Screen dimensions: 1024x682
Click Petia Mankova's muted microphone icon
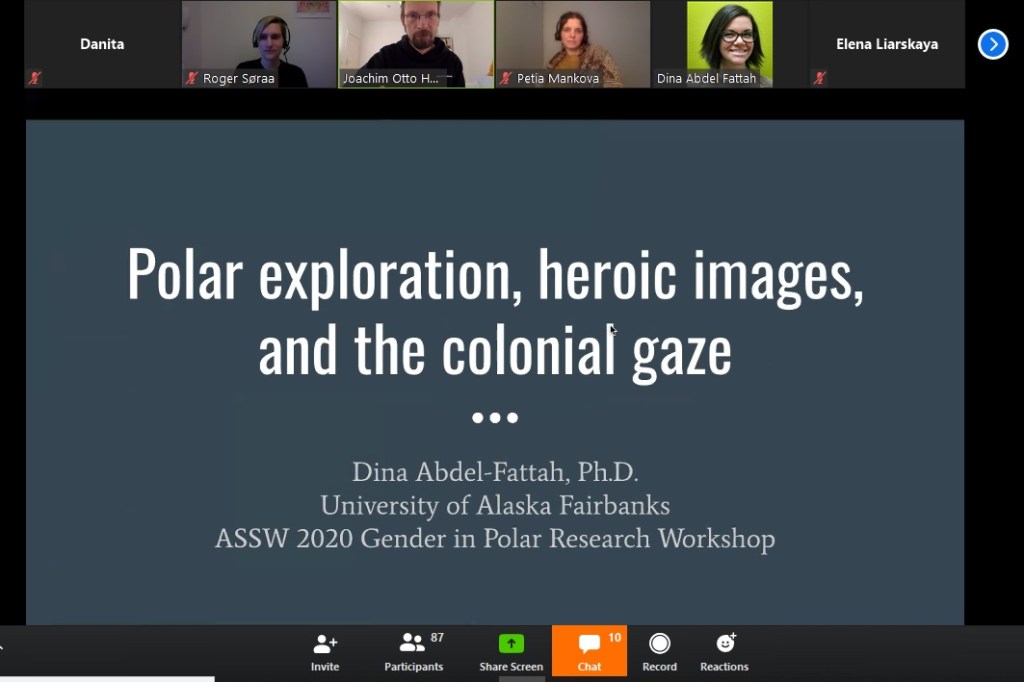(x=506, y=78)
